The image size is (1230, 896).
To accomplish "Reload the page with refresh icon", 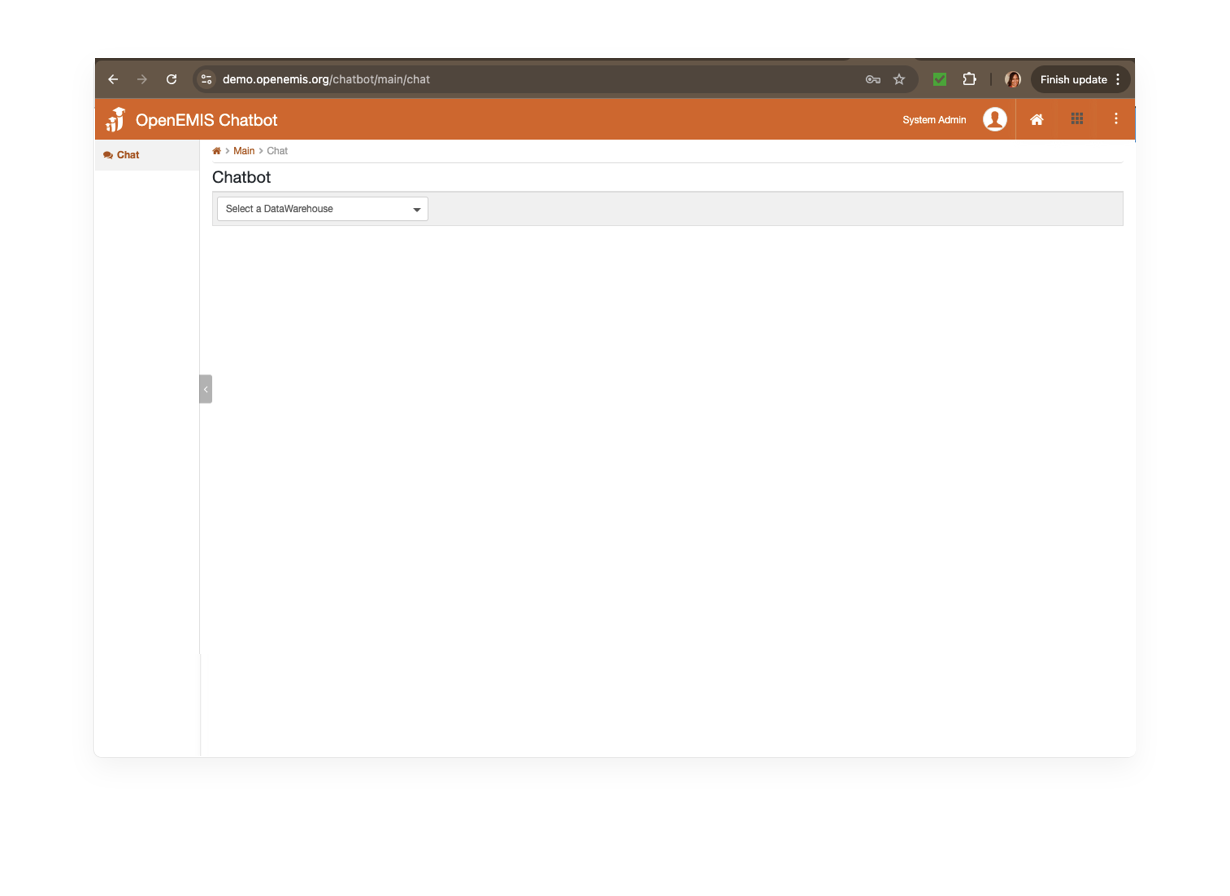I will coord(171,79).
